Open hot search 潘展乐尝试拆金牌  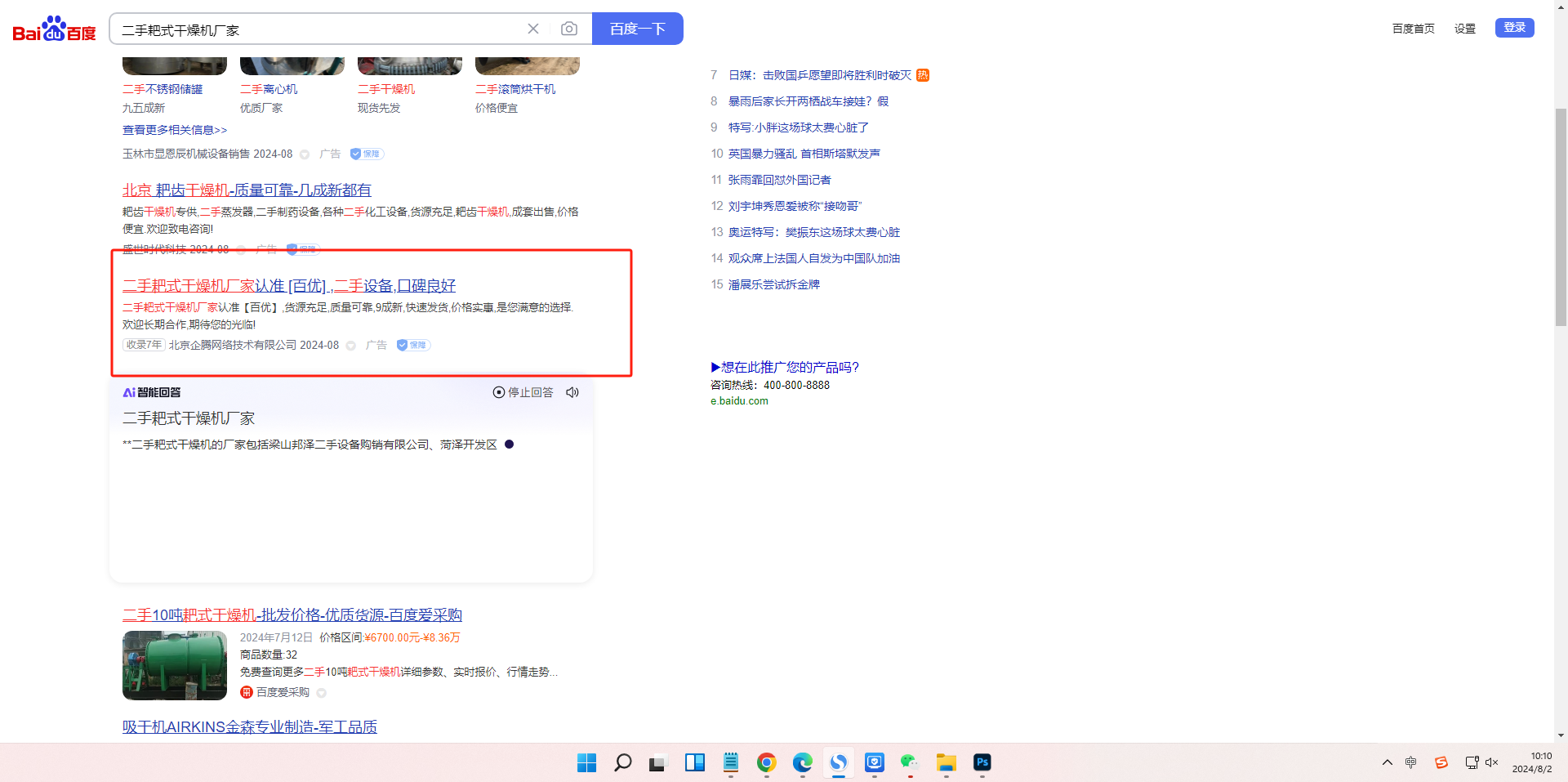774,284
